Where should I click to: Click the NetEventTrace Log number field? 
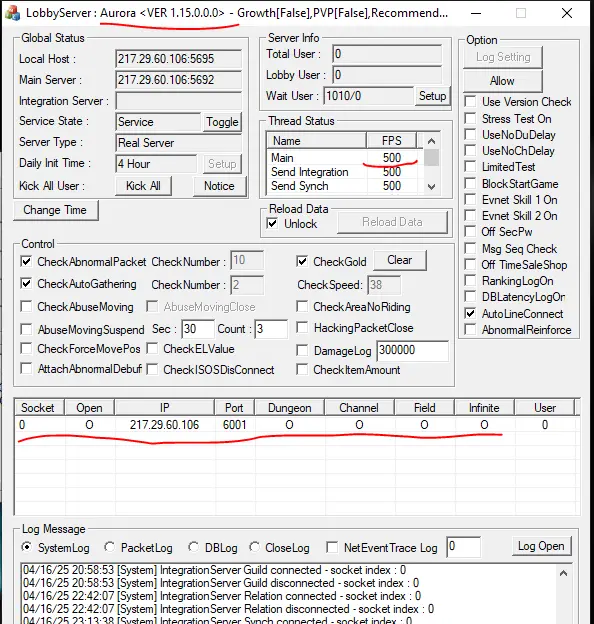tap(463, 547)
